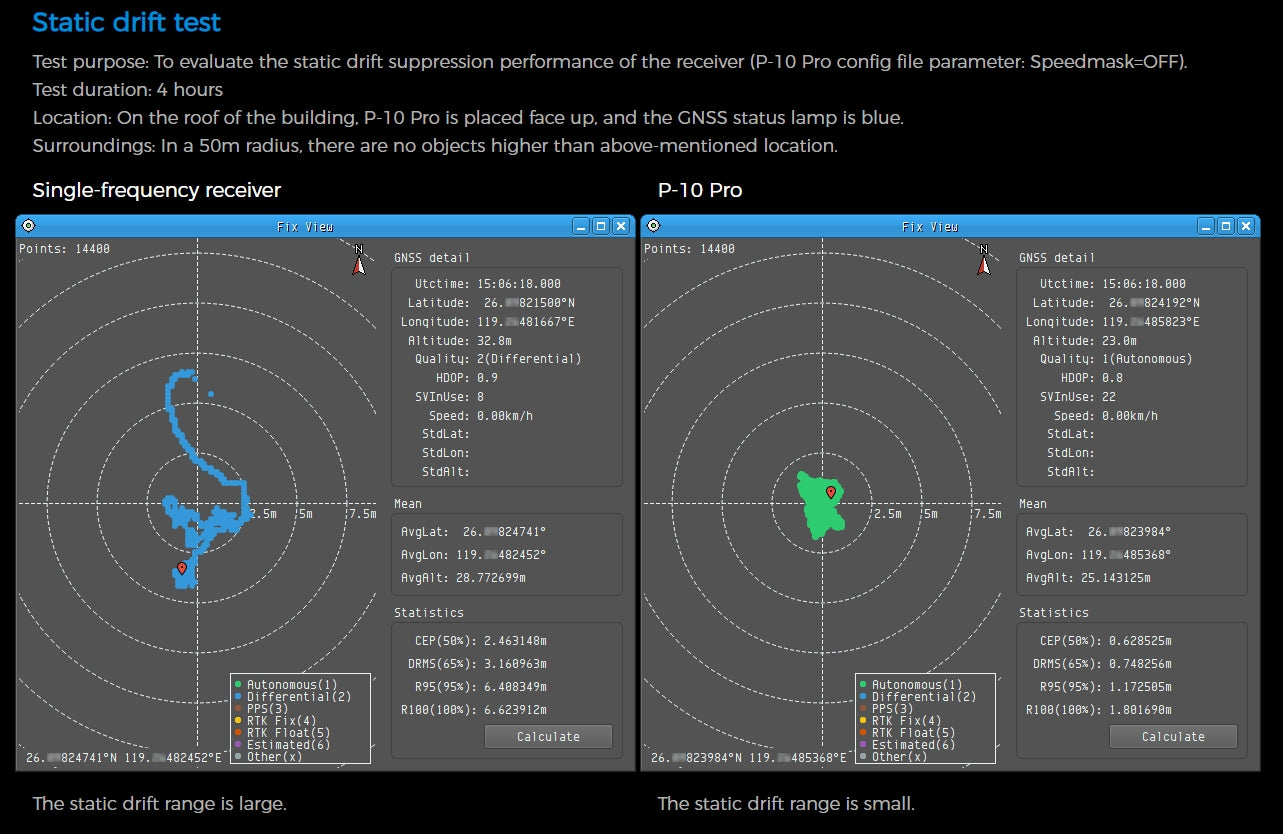Image resolution: width=1283 pixels, height=834 pixels.
Task: Click the Estimated(6) legend entry in the left window
Action: (281, 745)
